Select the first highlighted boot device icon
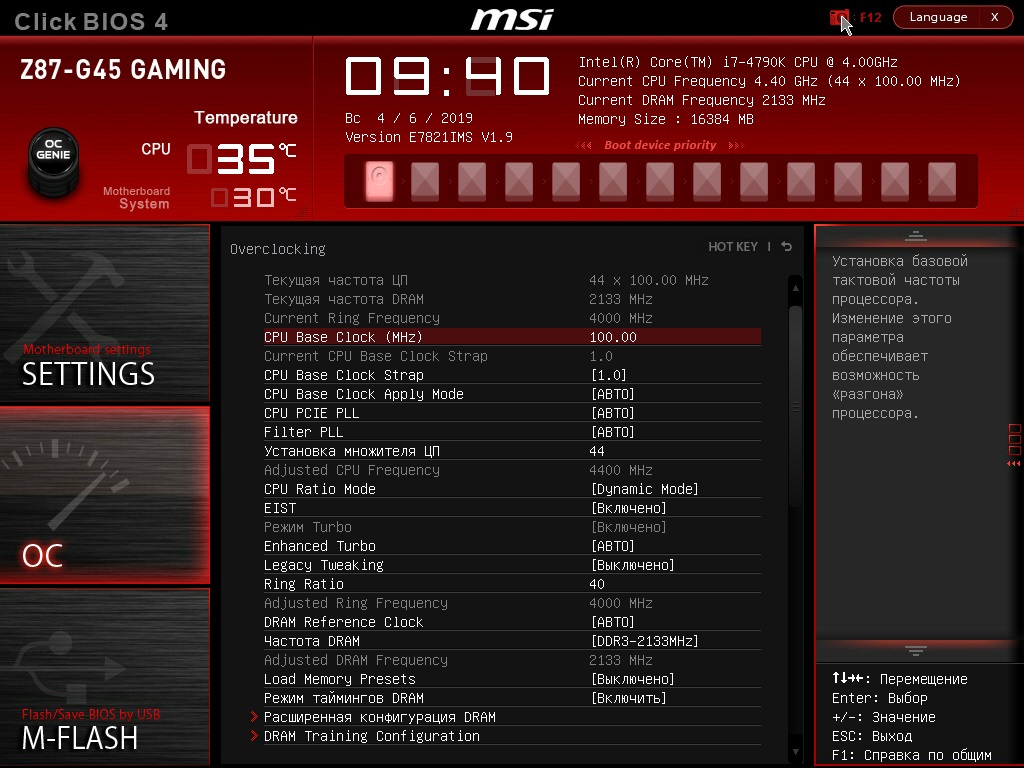Screen dimensions: 1024x768 point(379,181)
